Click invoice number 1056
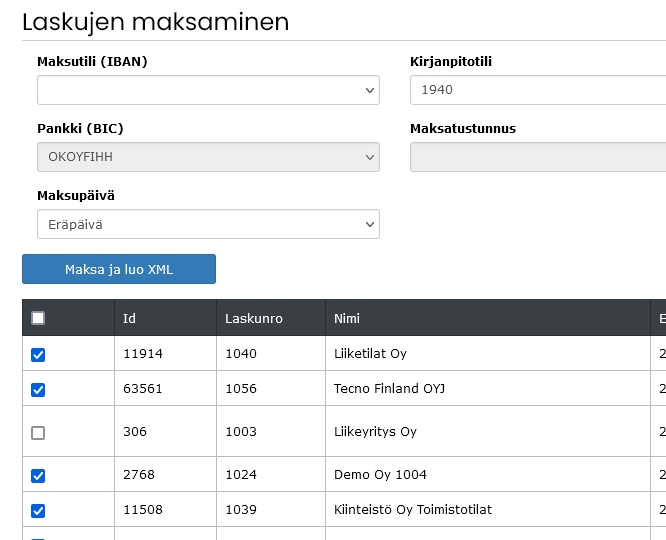This screenshot has height=540, width=666. click(x=241, y=388)
